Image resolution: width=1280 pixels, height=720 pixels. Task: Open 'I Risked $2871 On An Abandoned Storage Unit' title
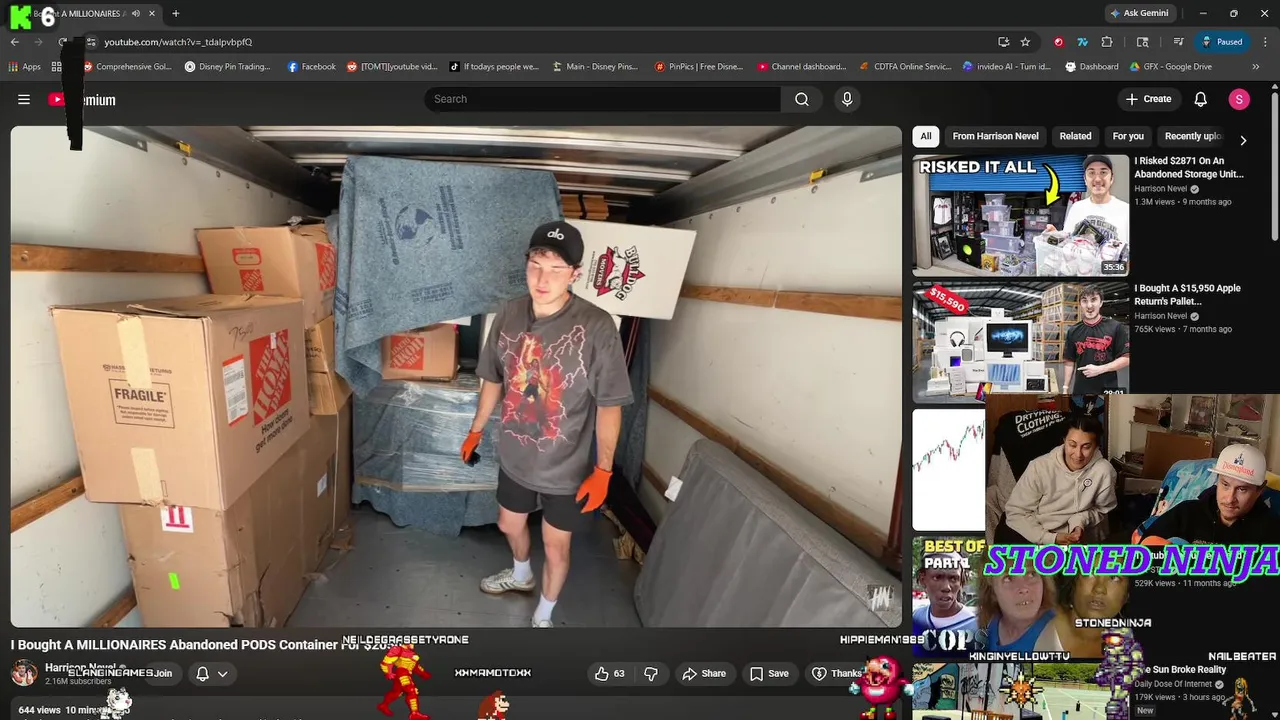[1189, 167]
